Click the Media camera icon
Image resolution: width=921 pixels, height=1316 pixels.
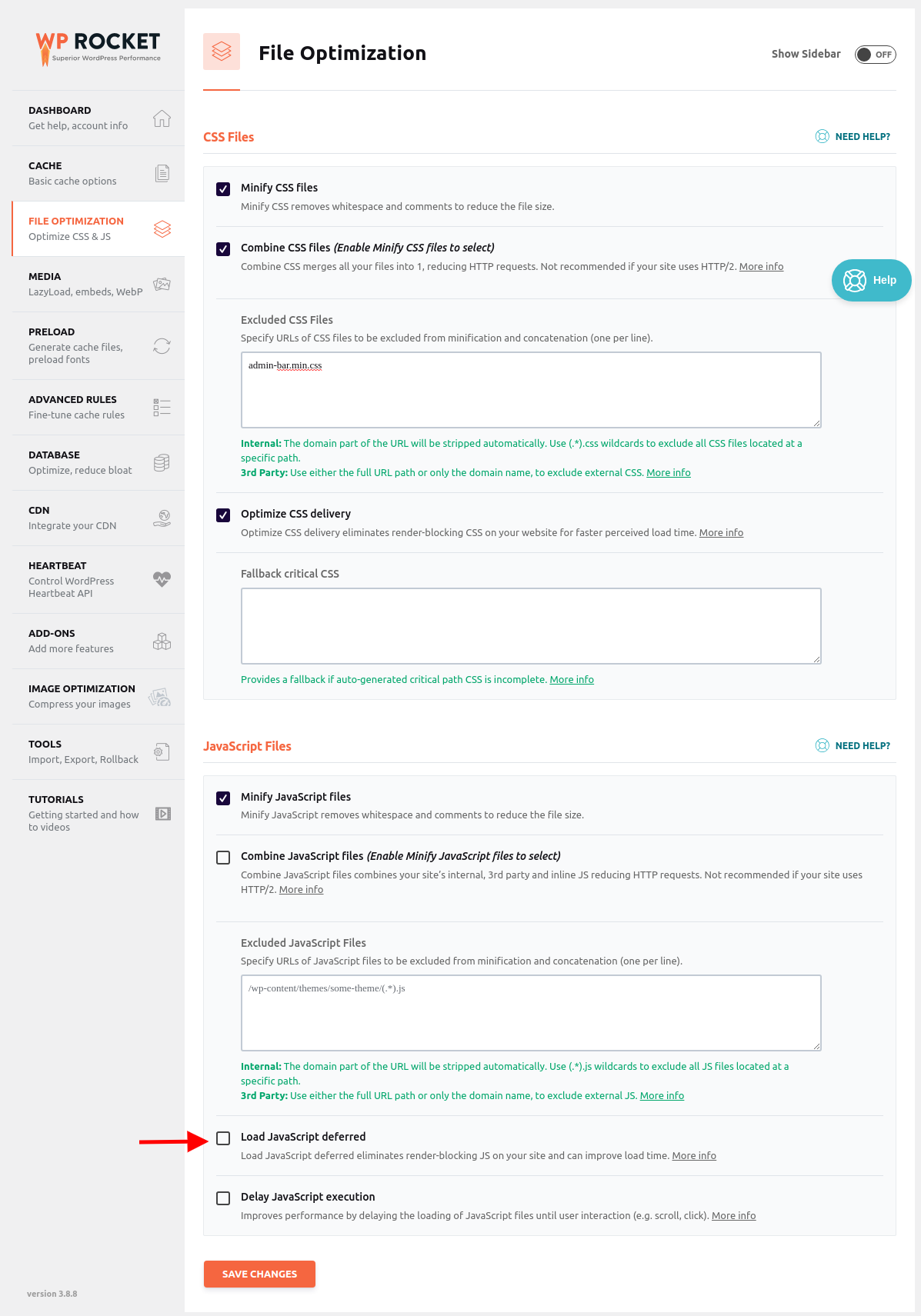click(x=162, y=284)
